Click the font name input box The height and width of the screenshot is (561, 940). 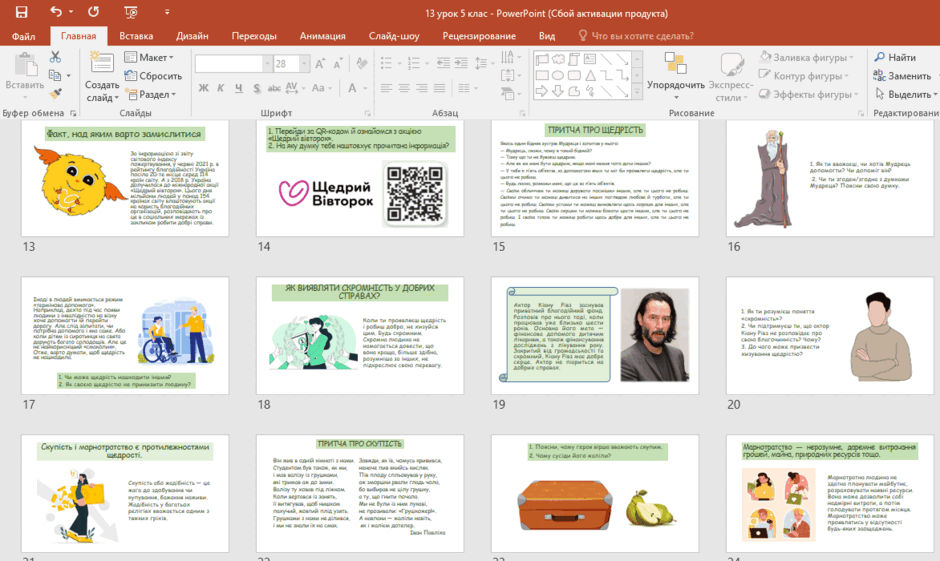click(x=229, y=64)
